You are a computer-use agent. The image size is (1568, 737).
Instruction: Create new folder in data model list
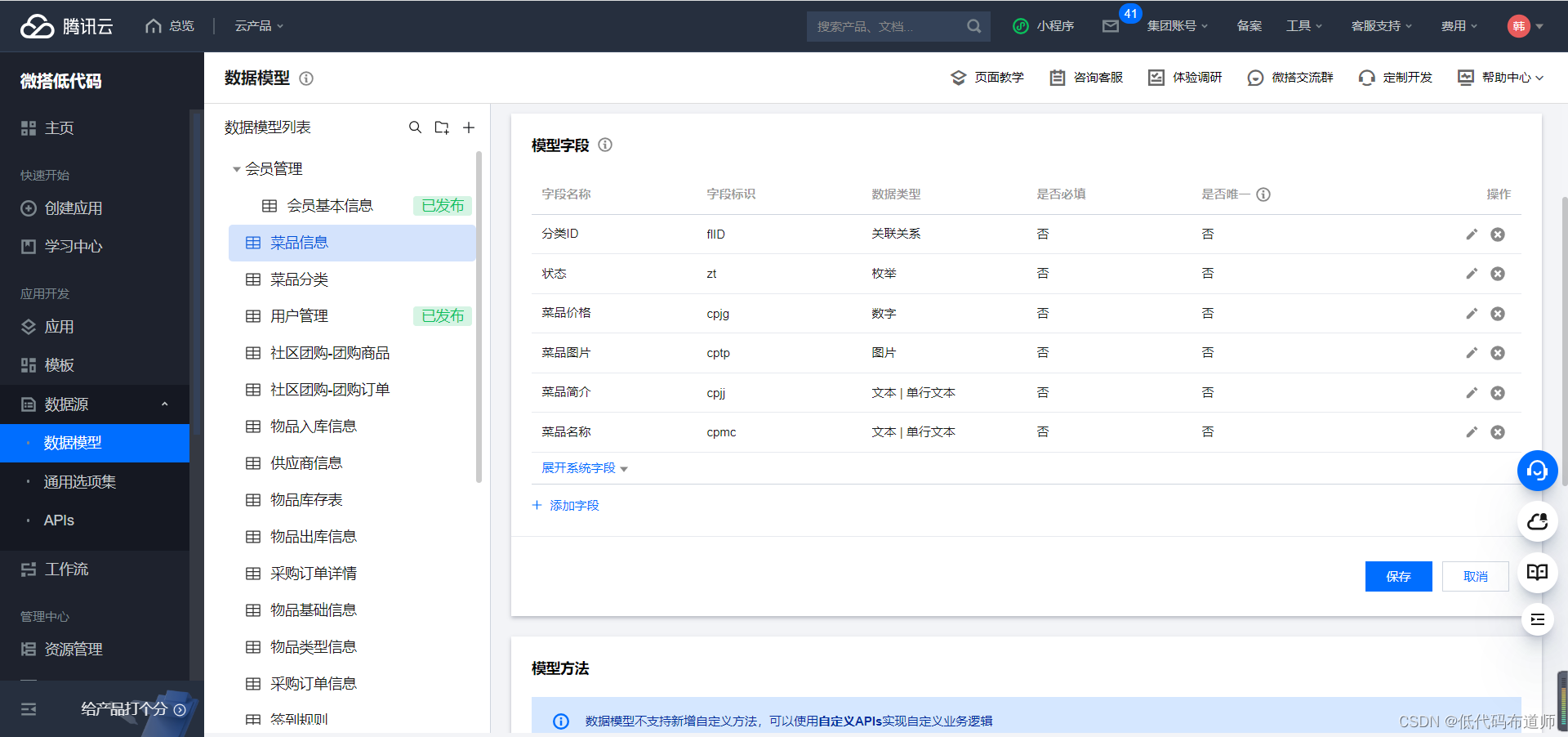(442, 127)
